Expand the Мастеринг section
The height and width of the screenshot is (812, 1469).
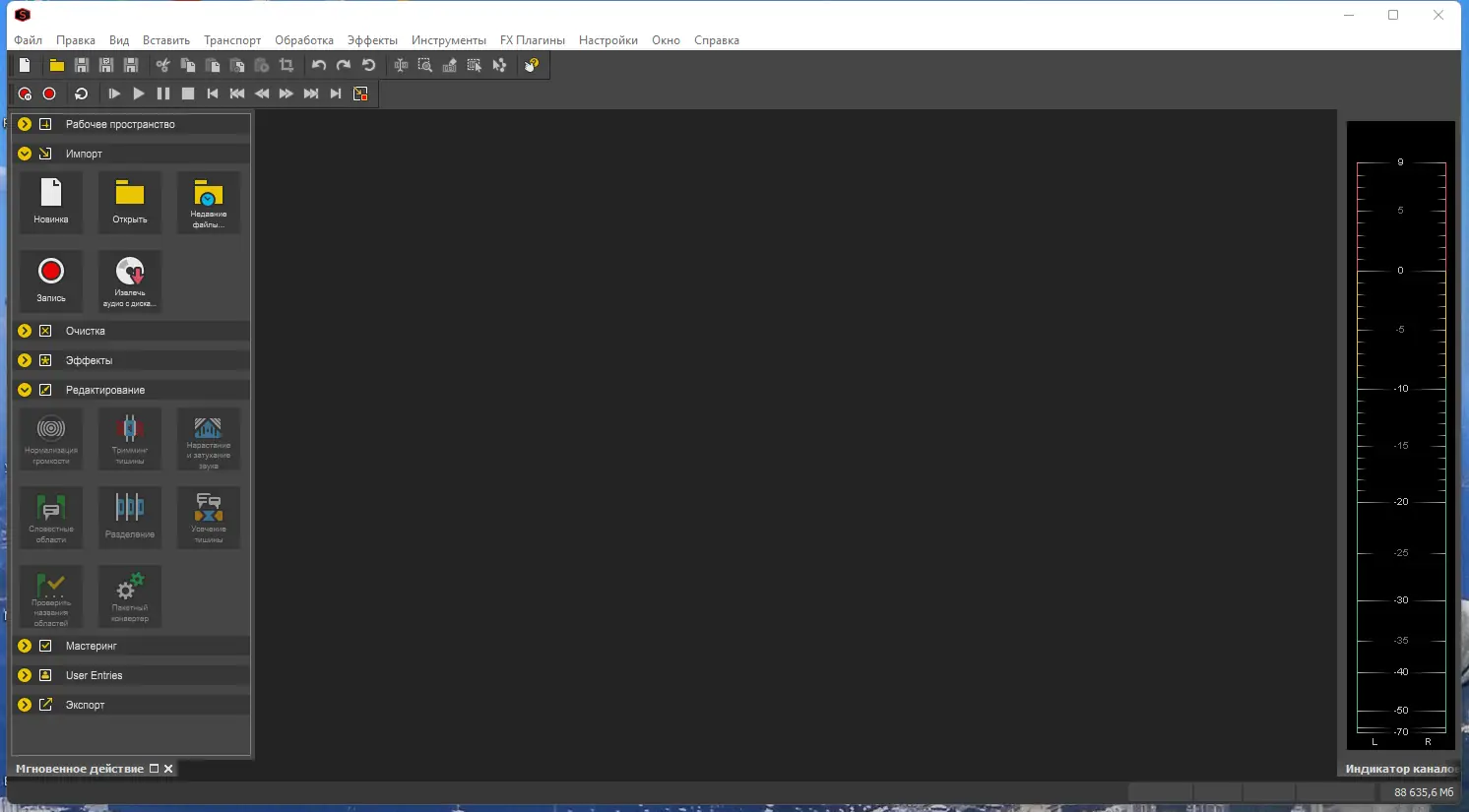coord(25,646)
